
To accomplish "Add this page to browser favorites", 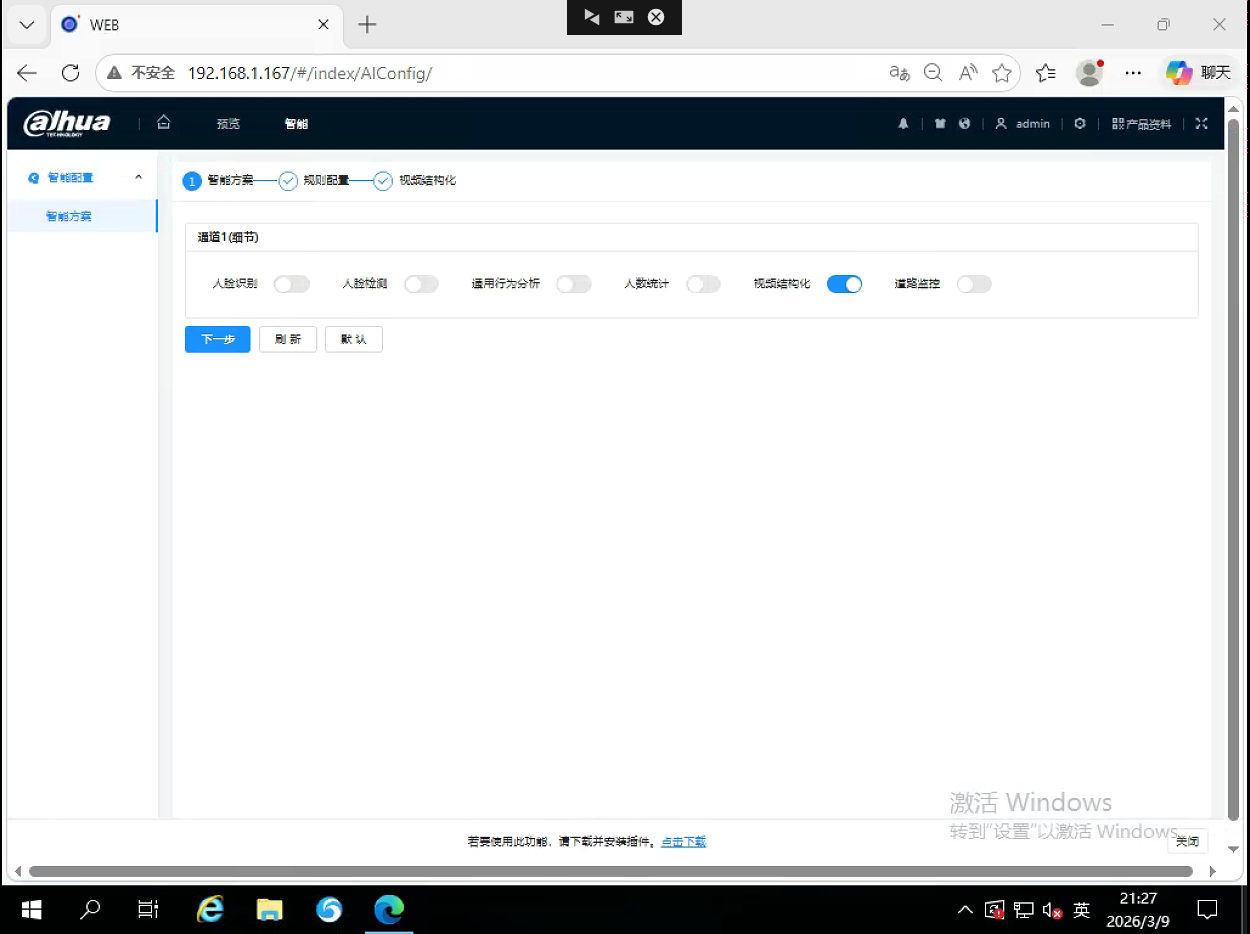I will 1001,73.
